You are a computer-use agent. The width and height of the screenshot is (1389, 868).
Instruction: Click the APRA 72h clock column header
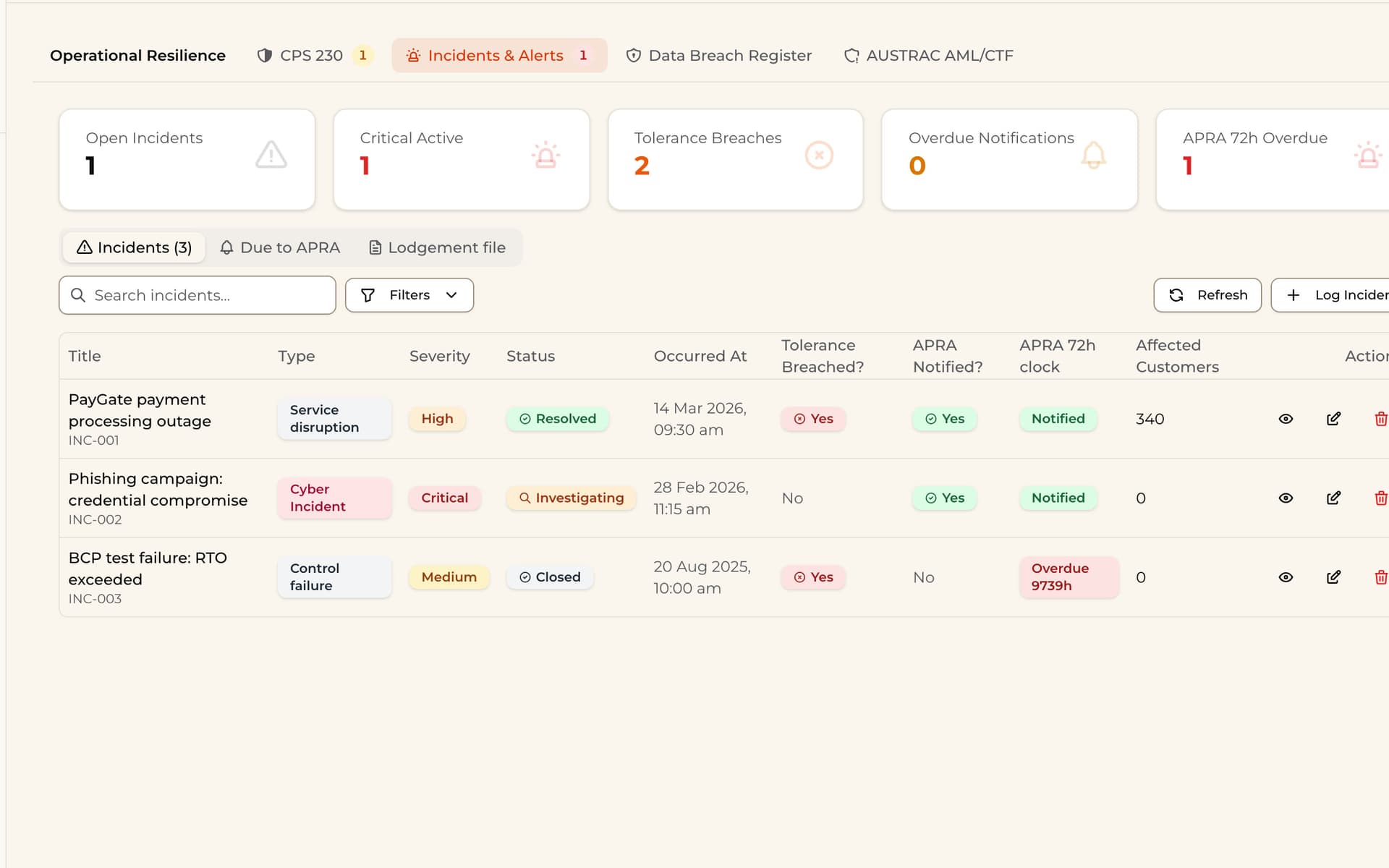coord(1058,356)
